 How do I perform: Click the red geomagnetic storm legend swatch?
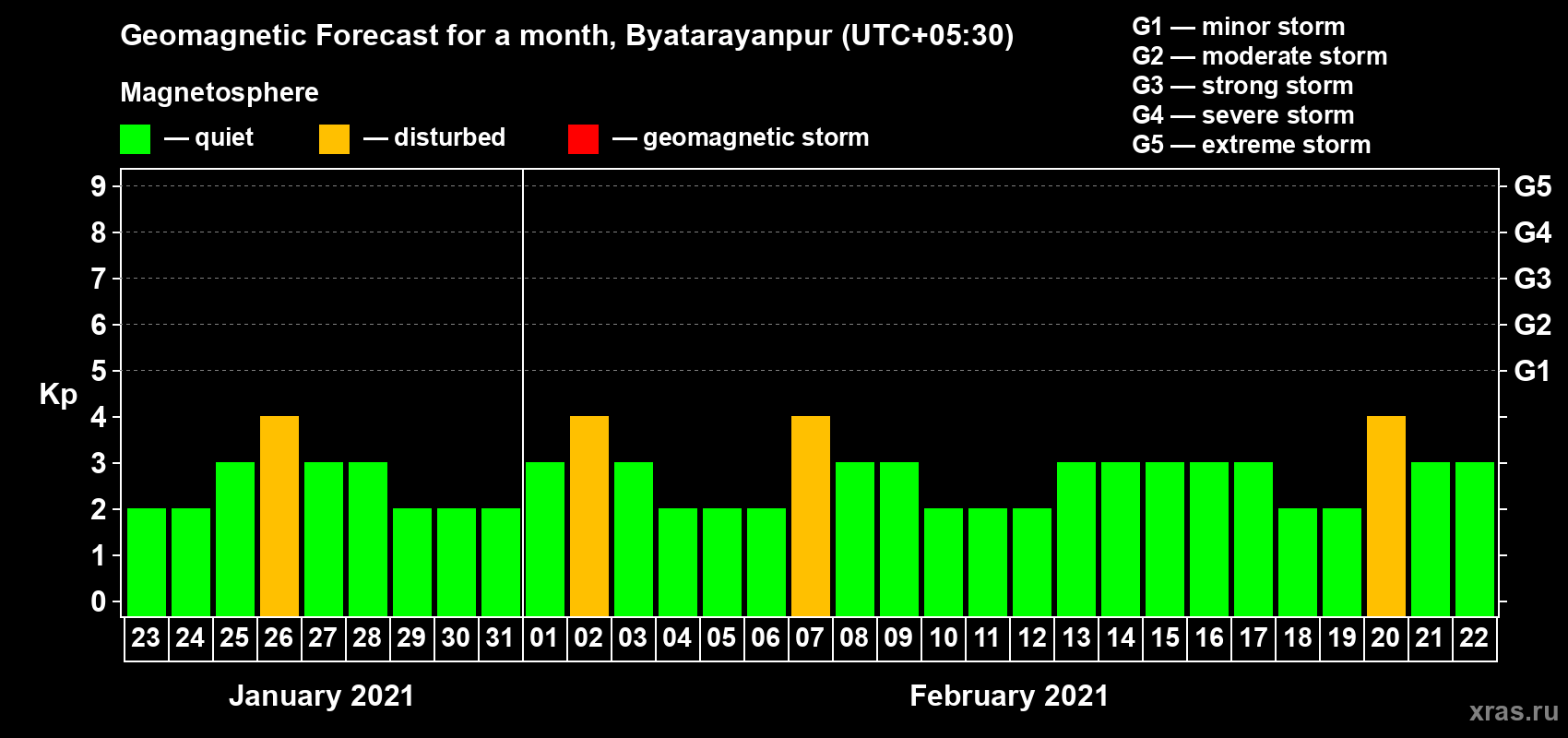pos(583,139)
